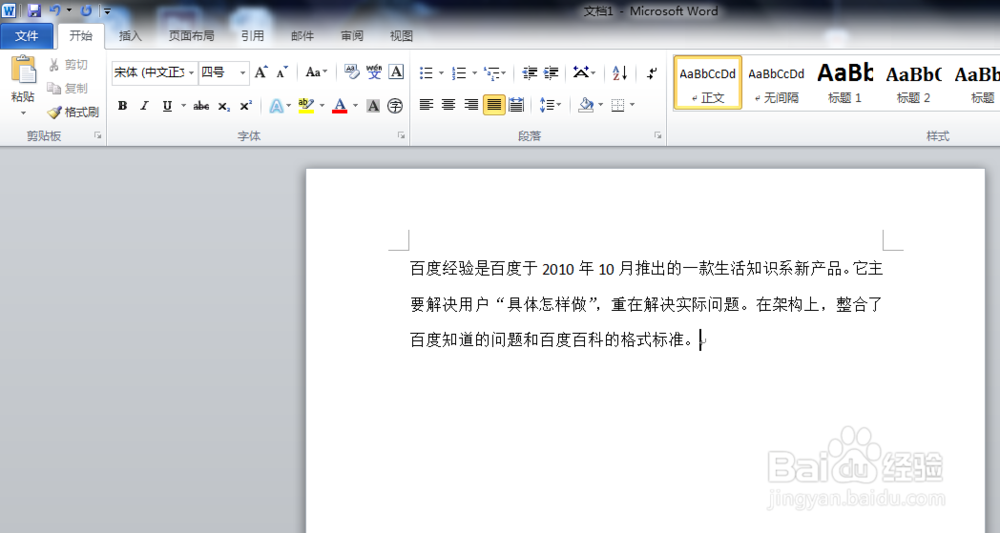Apply the yellow text highlight color

(306, 106)
